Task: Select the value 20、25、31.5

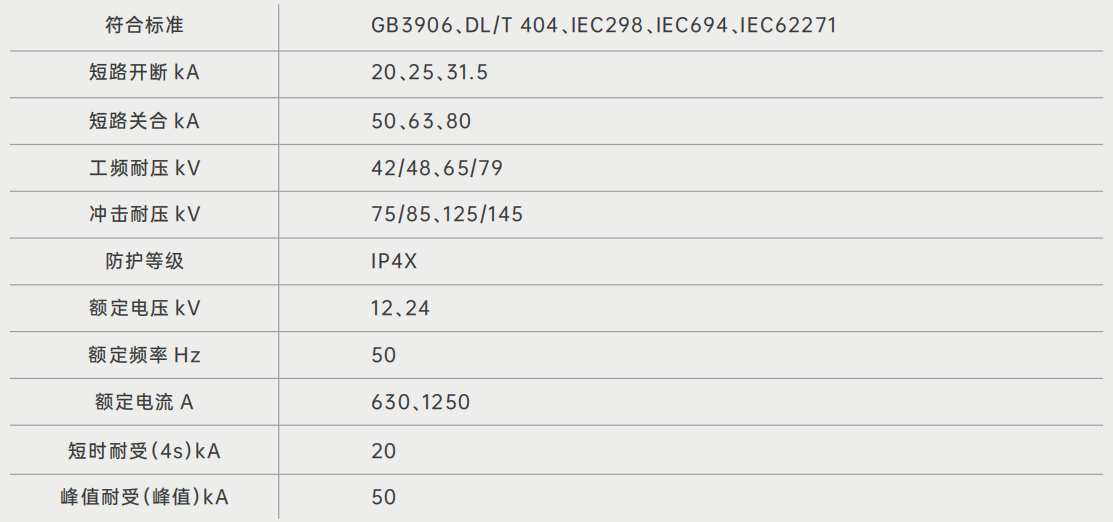Action: click(429, 73)
